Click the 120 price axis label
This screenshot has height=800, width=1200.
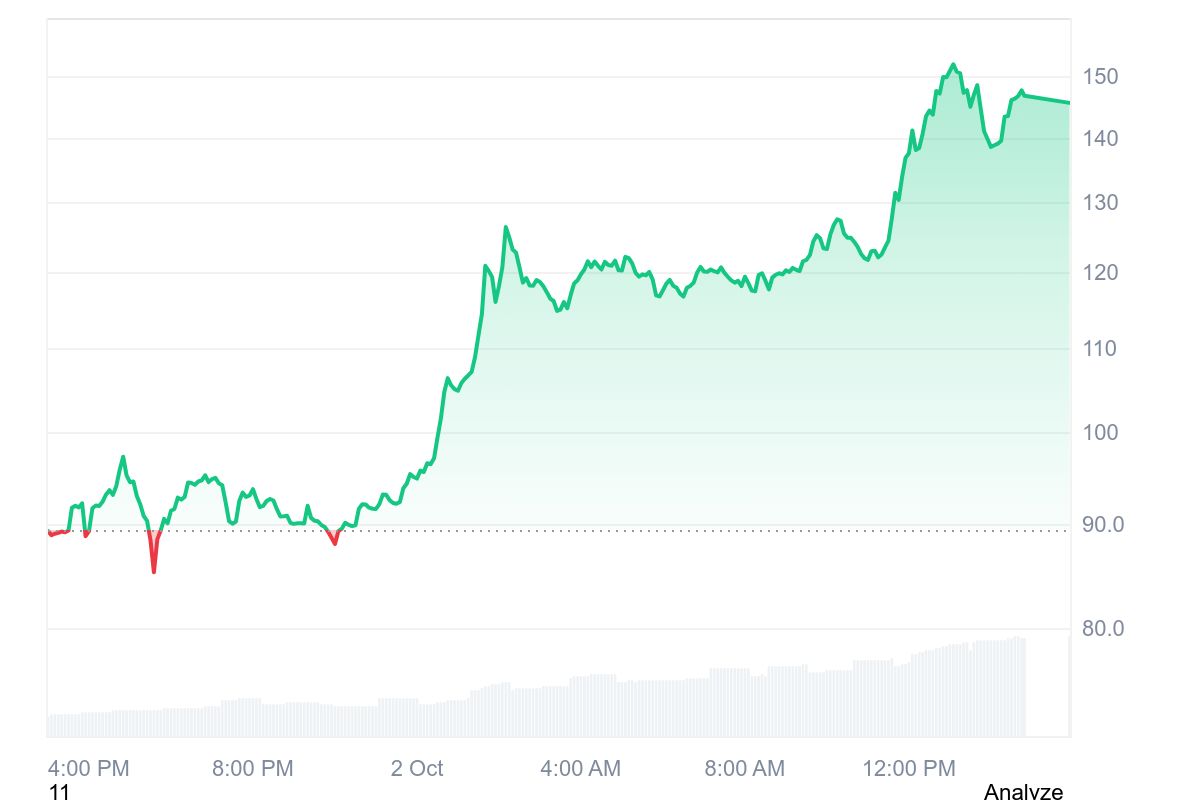pos(1100,272)
